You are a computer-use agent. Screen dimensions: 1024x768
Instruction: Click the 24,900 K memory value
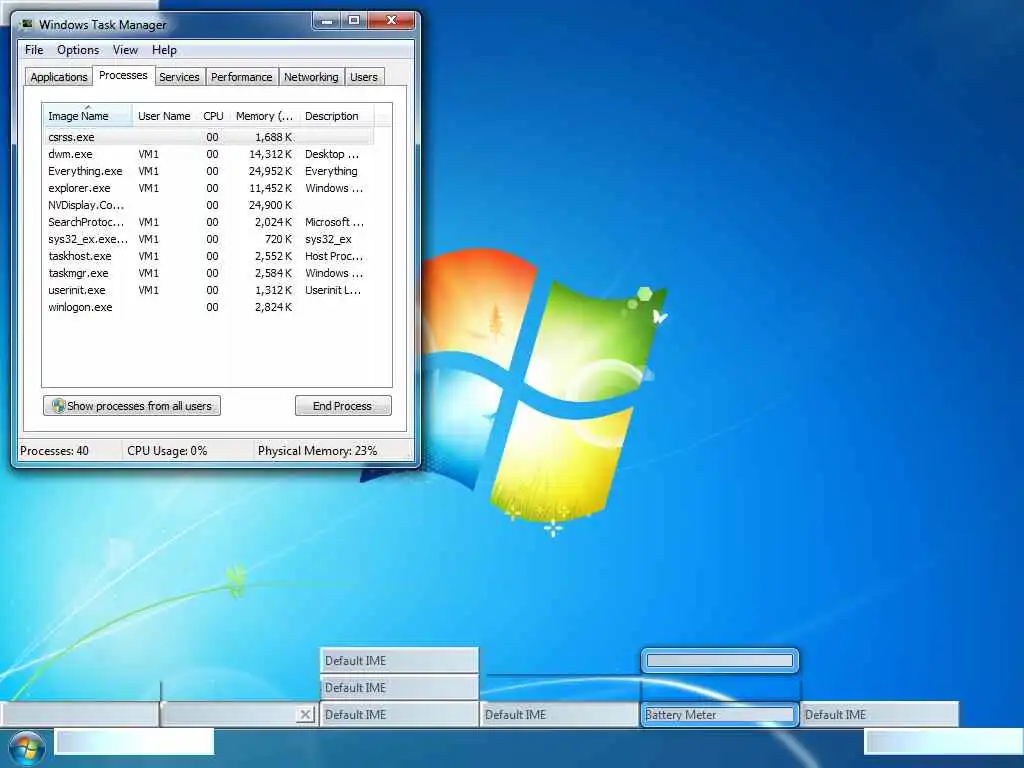pos(270,205)
